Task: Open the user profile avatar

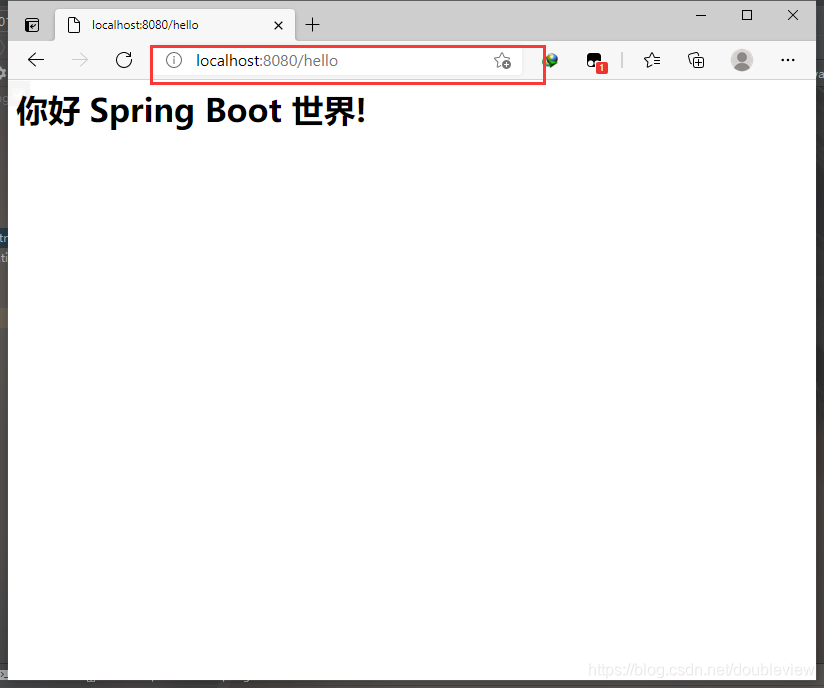Action: (x=741, y=60)
